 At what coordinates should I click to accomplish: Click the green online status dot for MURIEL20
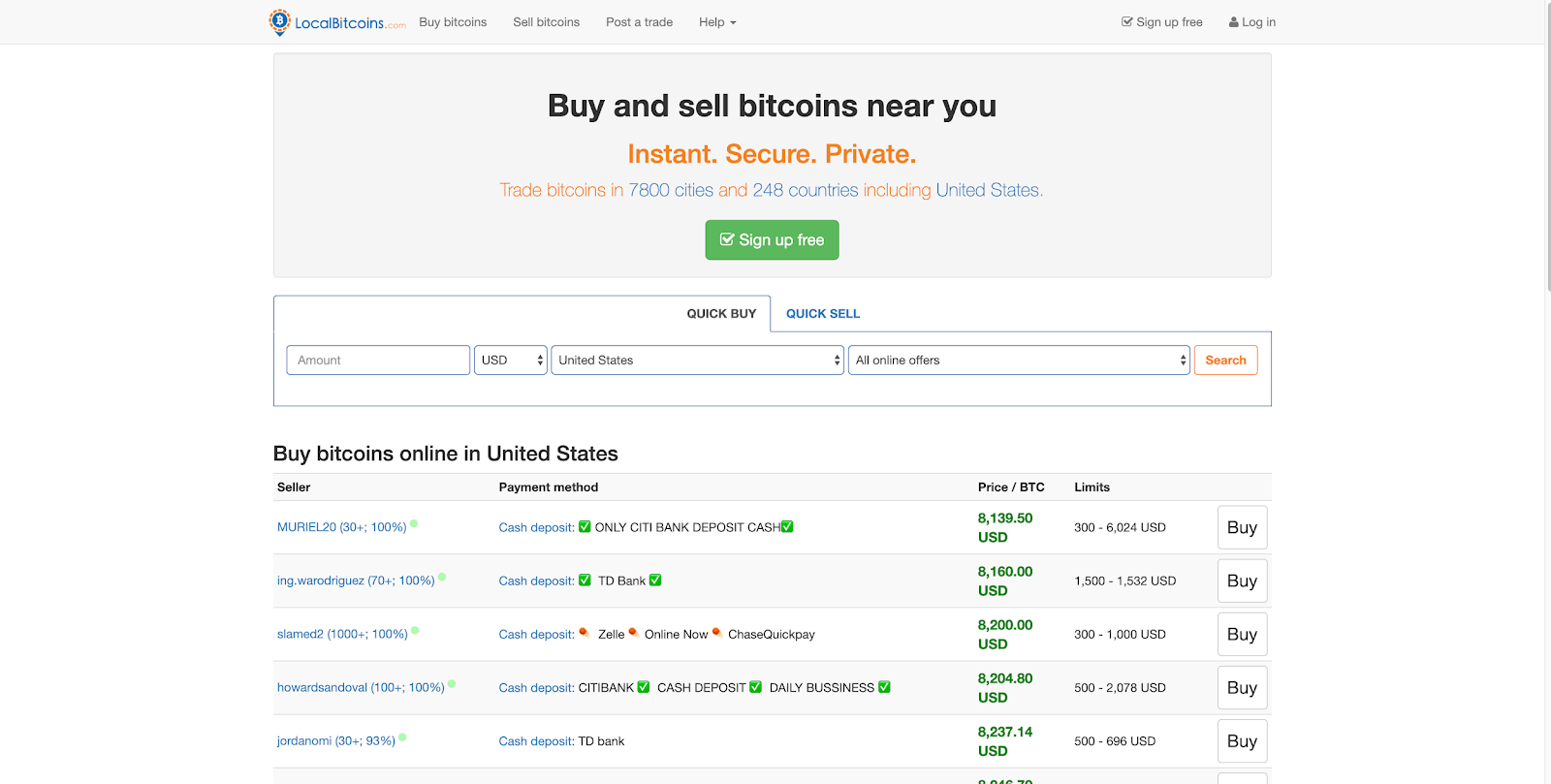(414, 523)
